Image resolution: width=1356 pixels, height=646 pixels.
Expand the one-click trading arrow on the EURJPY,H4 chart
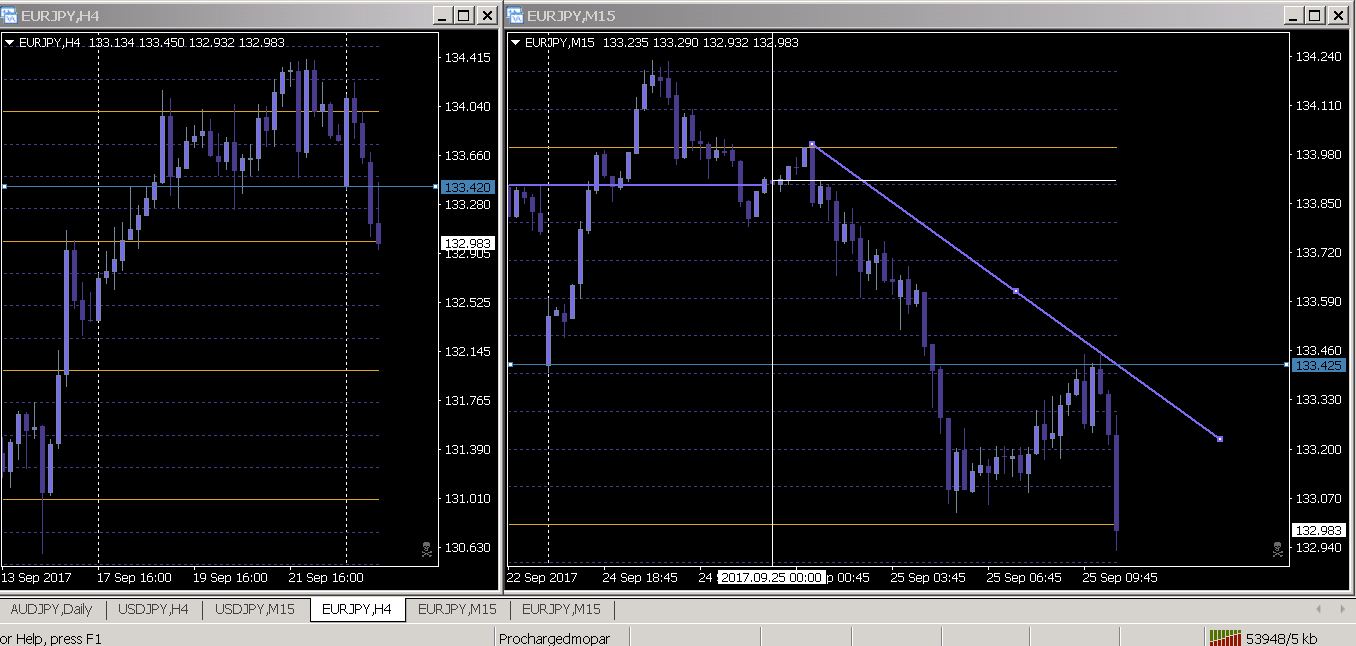(x=10, y=42)
